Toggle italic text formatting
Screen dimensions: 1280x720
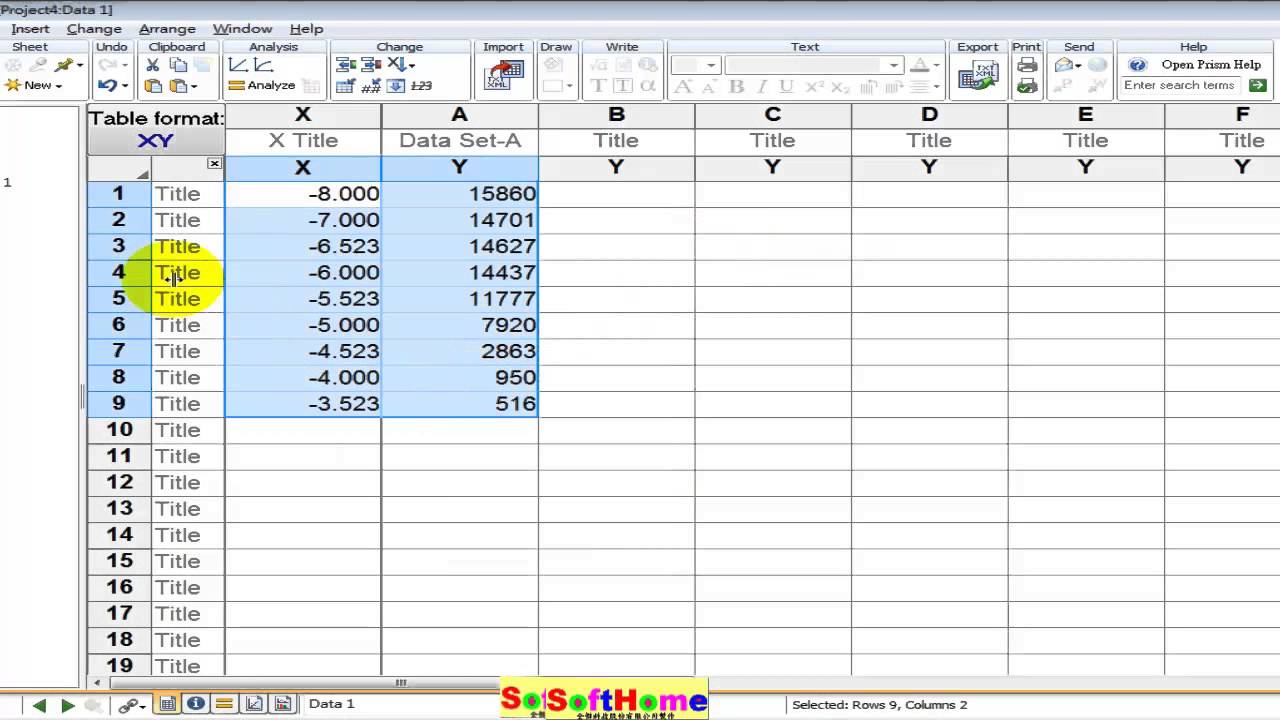point(762,86)
